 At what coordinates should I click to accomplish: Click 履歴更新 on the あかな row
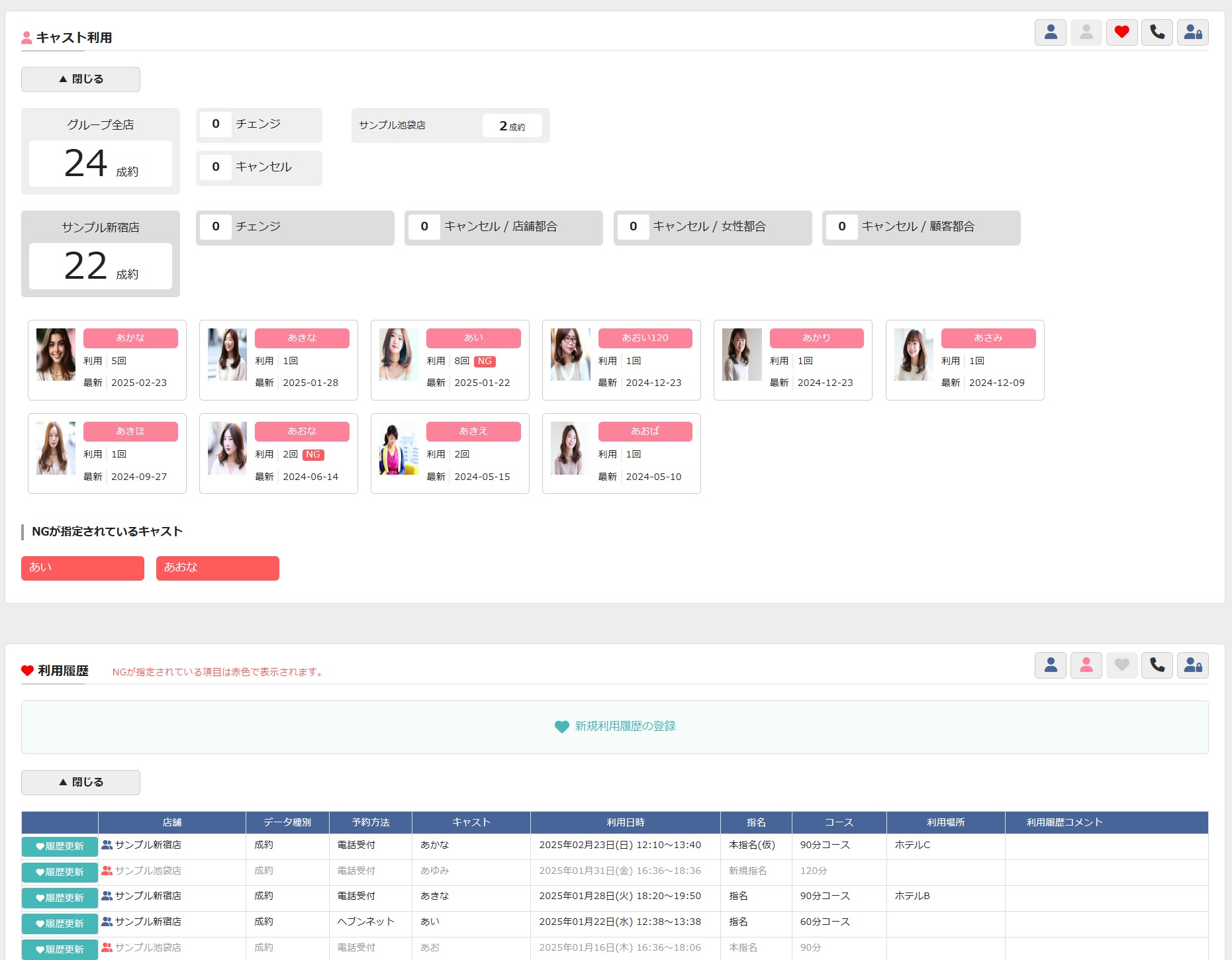pos(60,847)
